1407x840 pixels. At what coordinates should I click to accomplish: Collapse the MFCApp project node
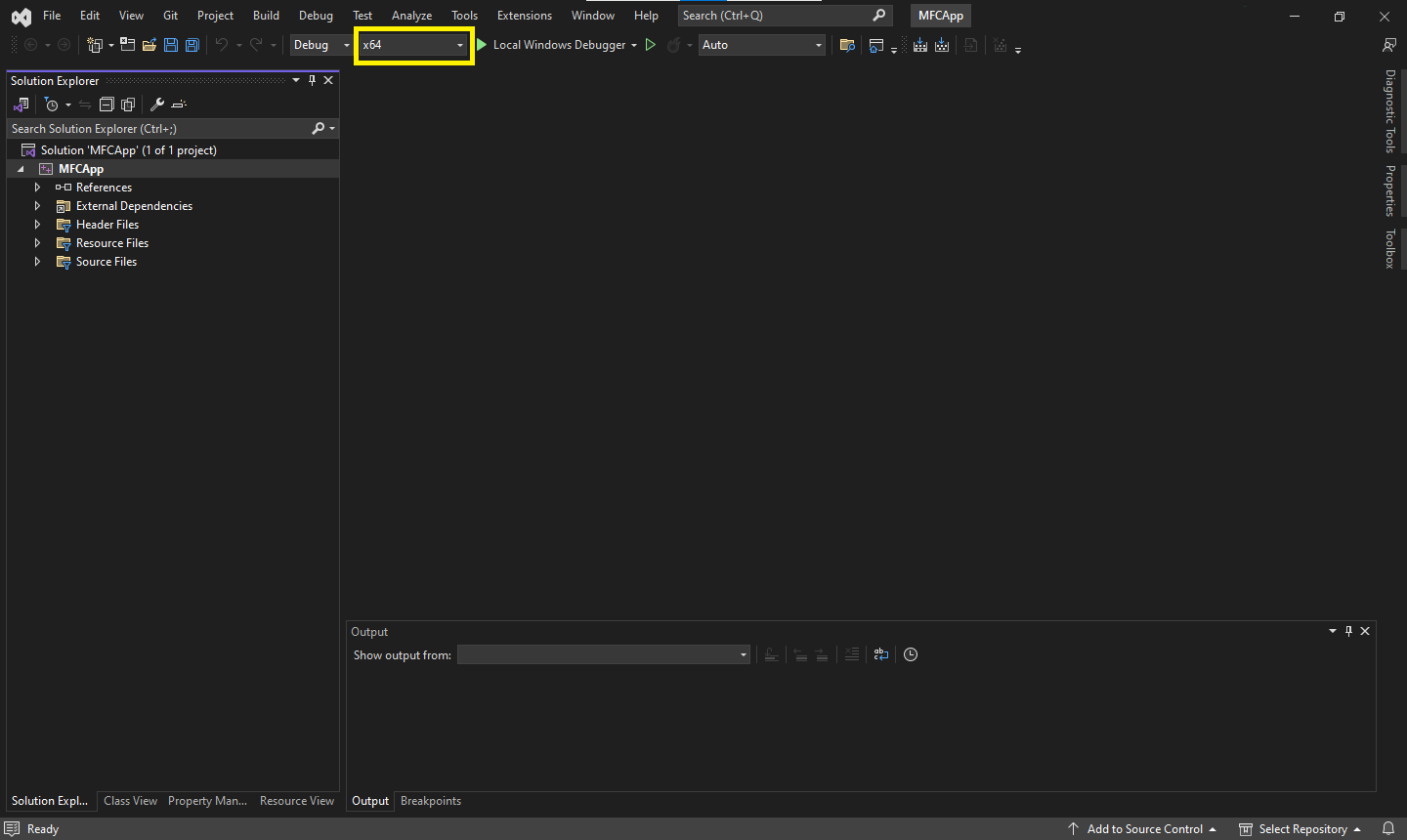pos(21,169)
